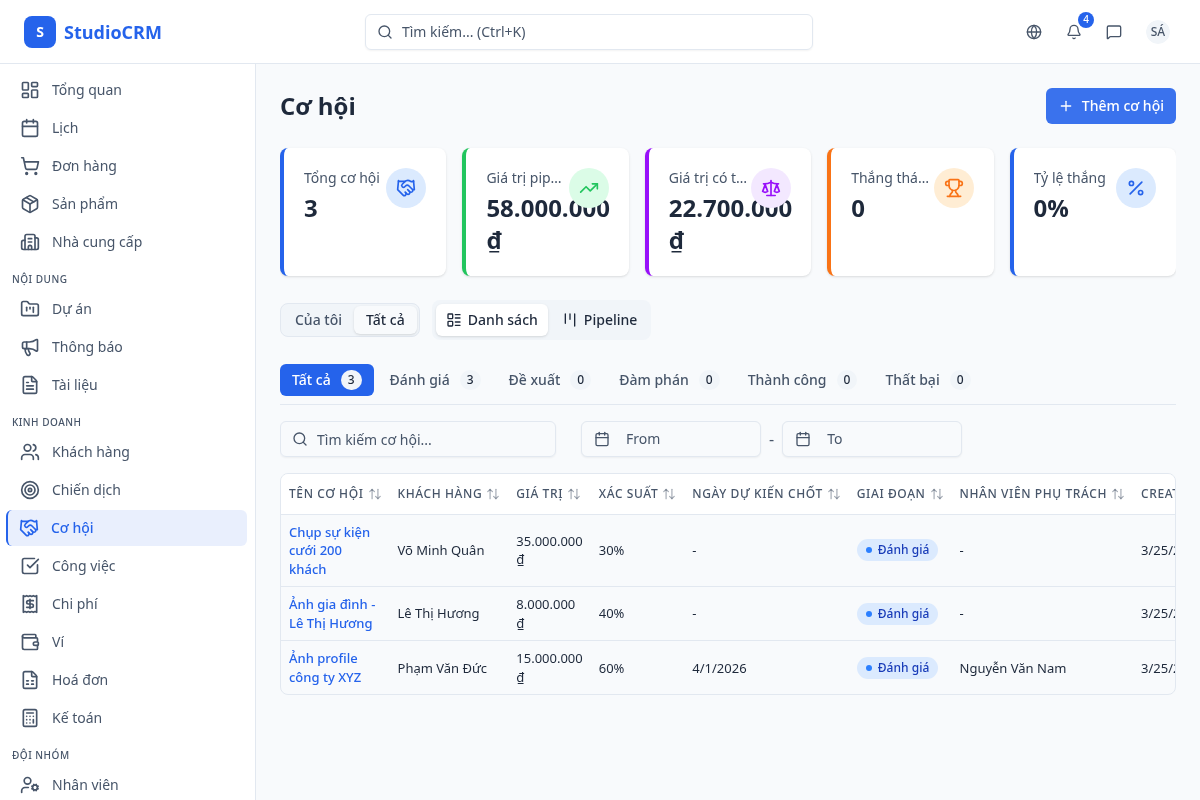
Task: Click the language globe icon
Action: click(1033, 32)
